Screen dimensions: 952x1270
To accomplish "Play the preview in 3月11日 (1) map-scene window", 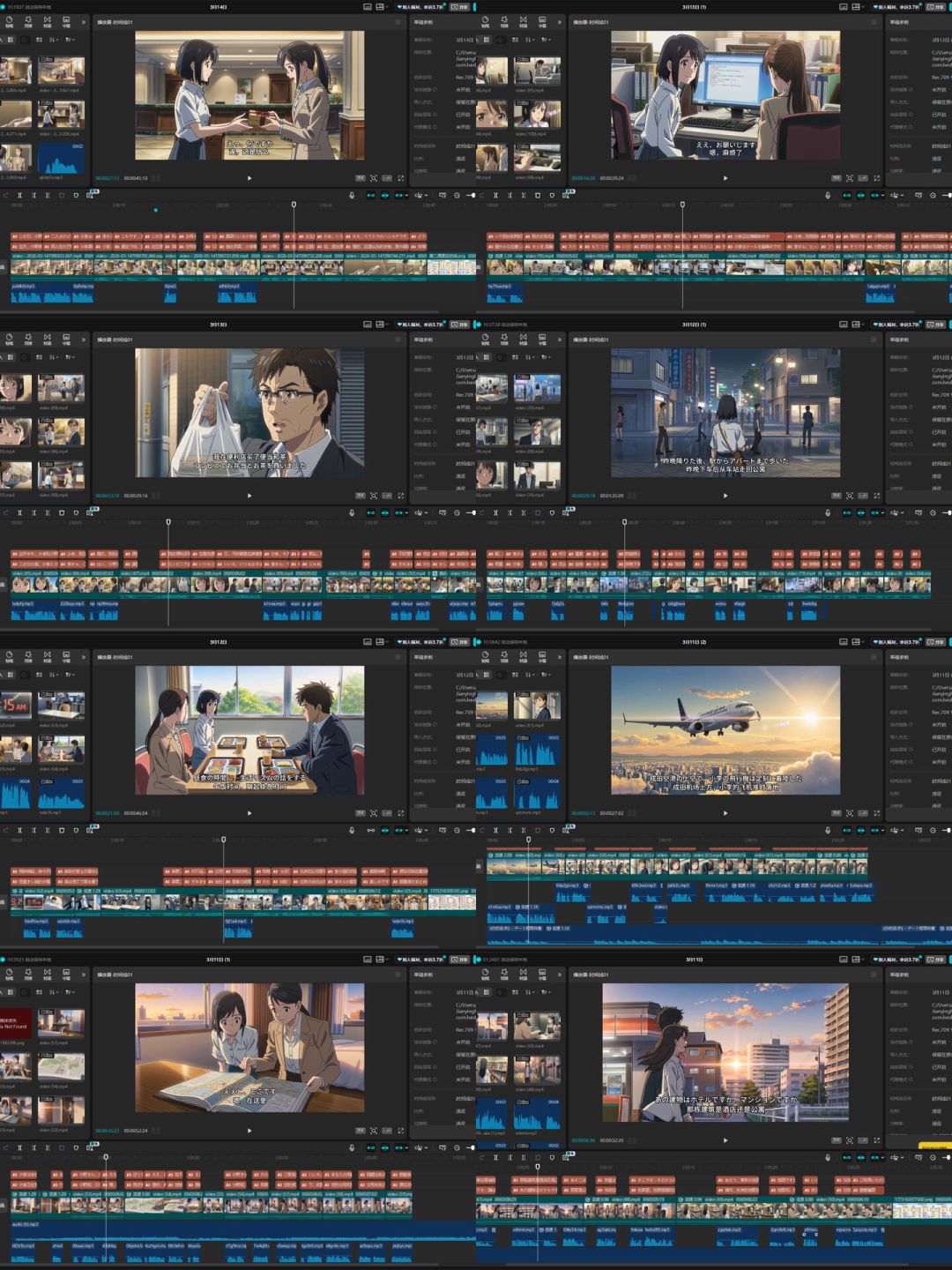I will 249,1130.
